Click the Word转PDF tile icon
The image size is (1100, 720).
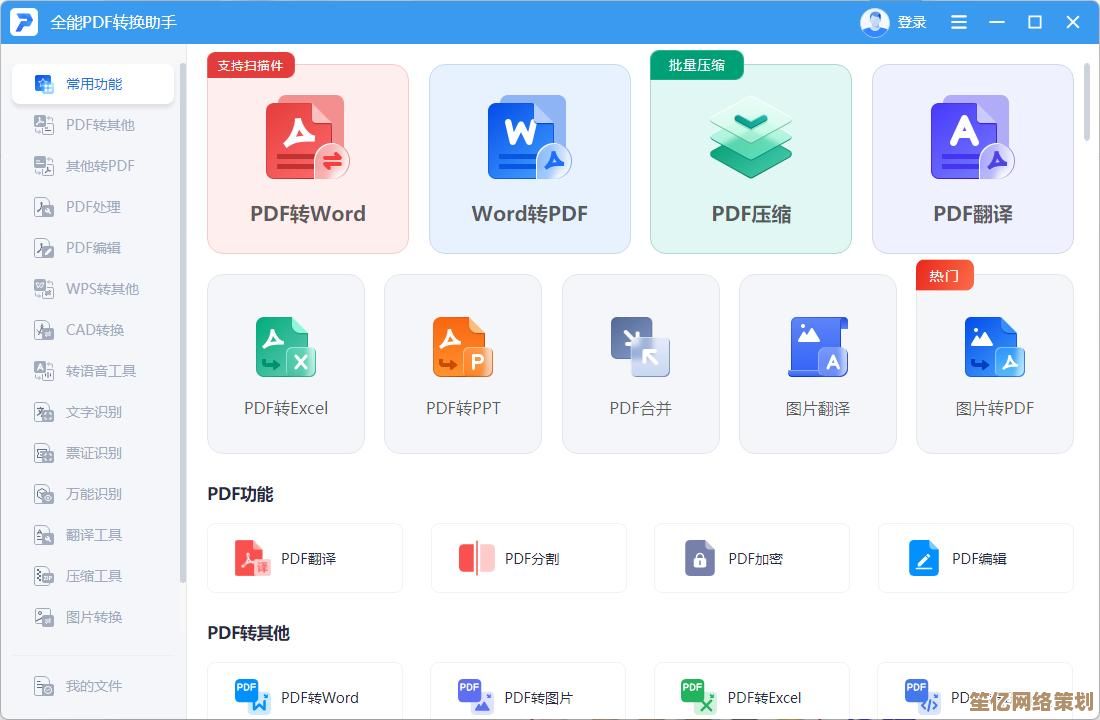tap(529, 139)
